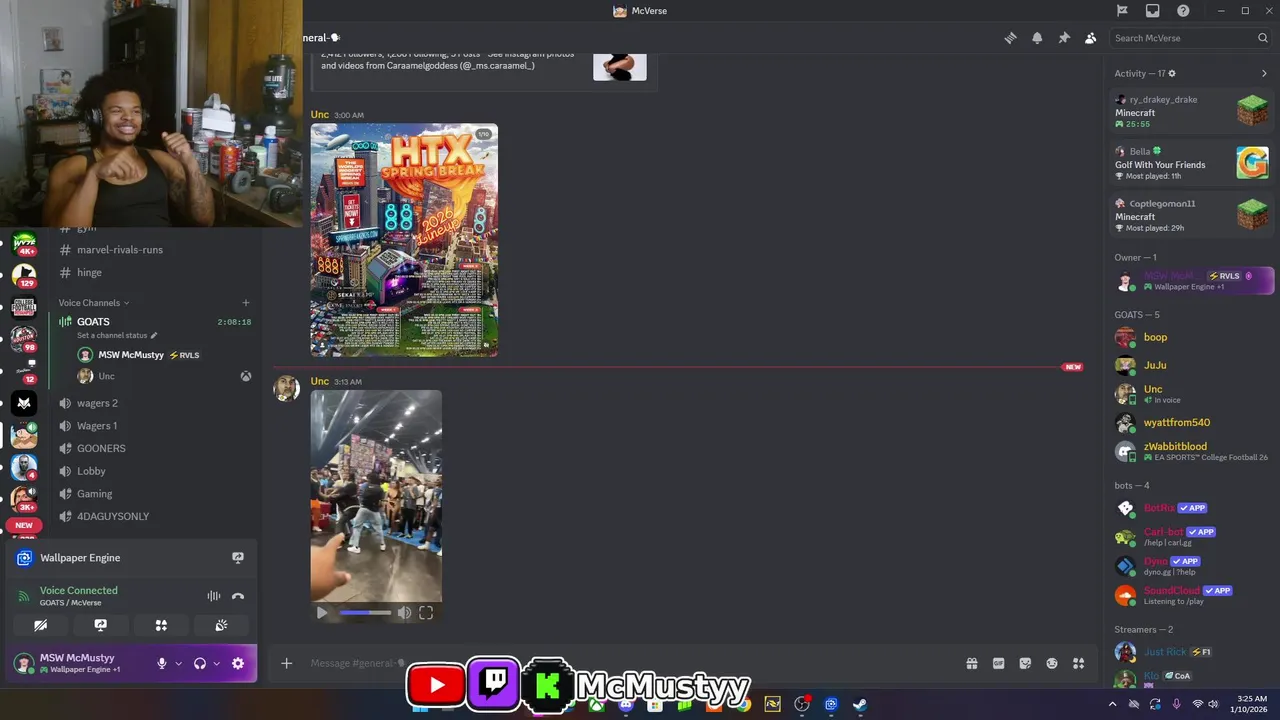Open Captlegoman11 Minecraft activity card
Viewport: 1280px width, 720px height.
point(1191,215)
